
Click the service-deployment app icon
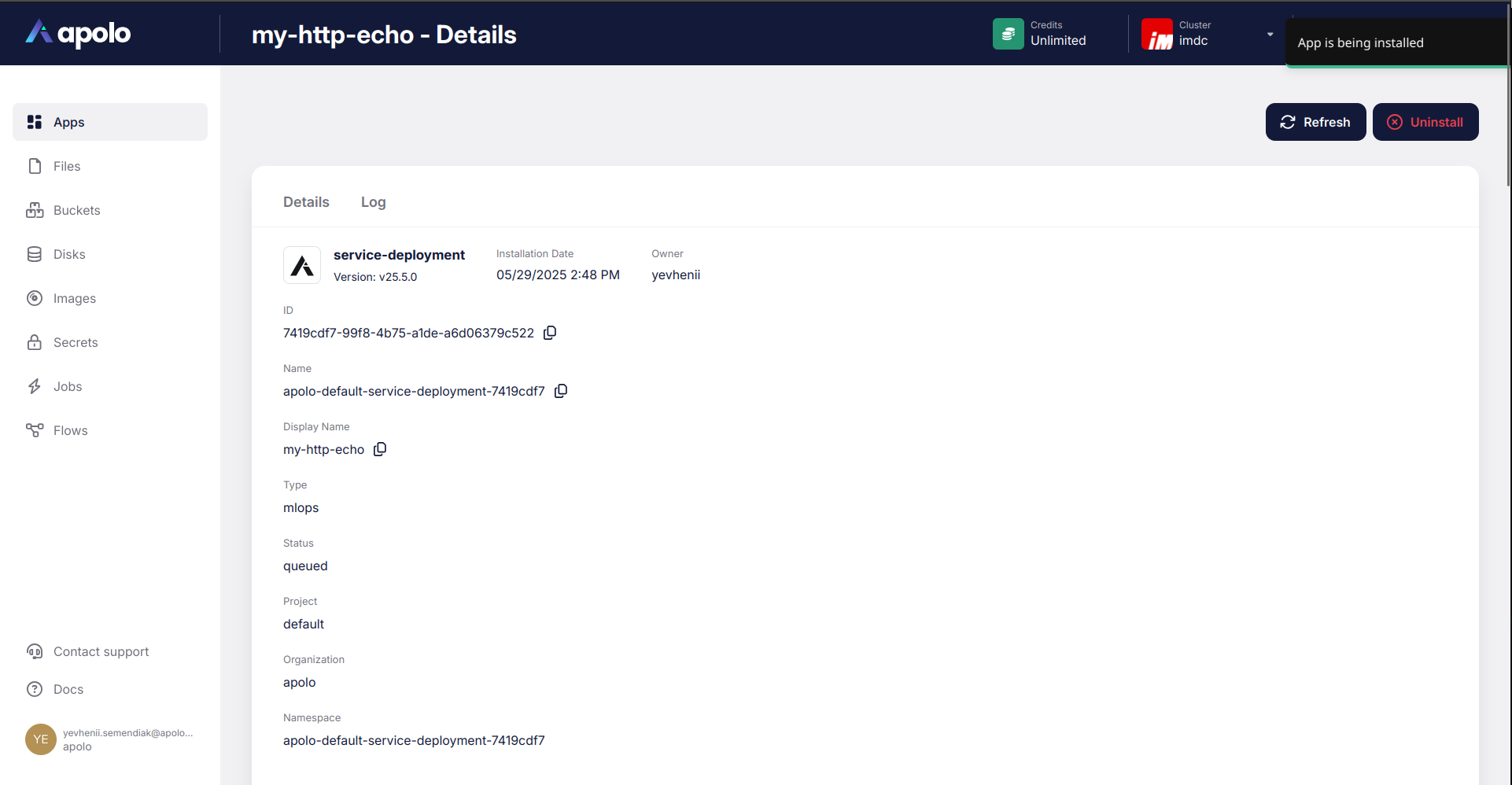302,265
